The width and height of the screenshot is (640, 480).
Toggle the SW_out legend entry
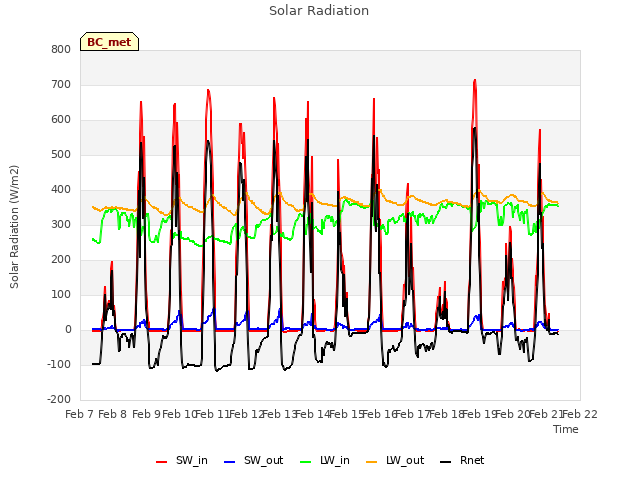click(253, 460)
